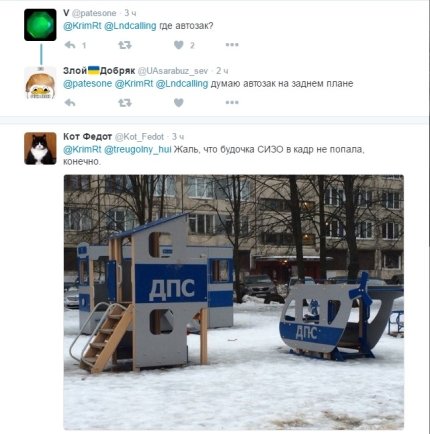Retweet patesone's tweet
430x434 pixels.
(125, 45)
